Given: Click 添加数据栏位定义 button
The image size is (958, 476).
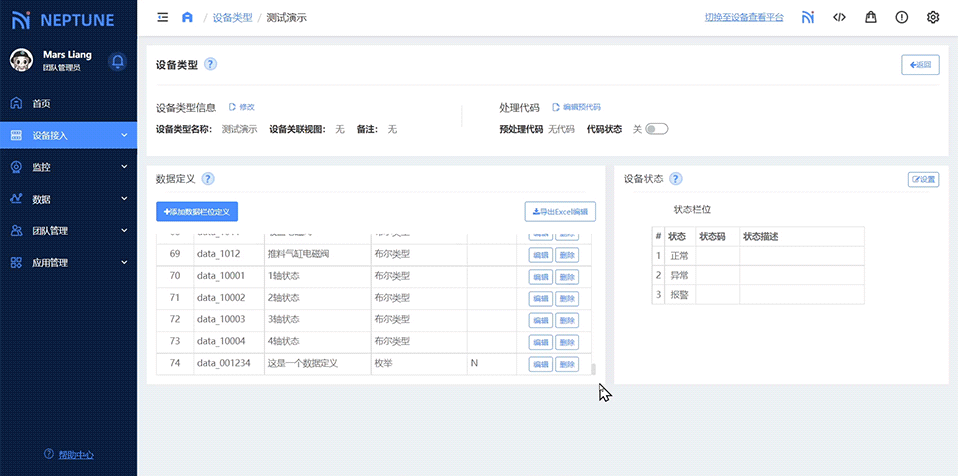Looking at the screenshot, I should click(197, 211).
